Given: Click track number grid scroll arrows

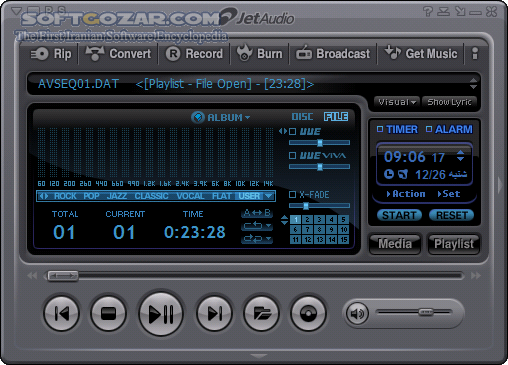Looking at the screenshot, I should click(x=284, y=220).
